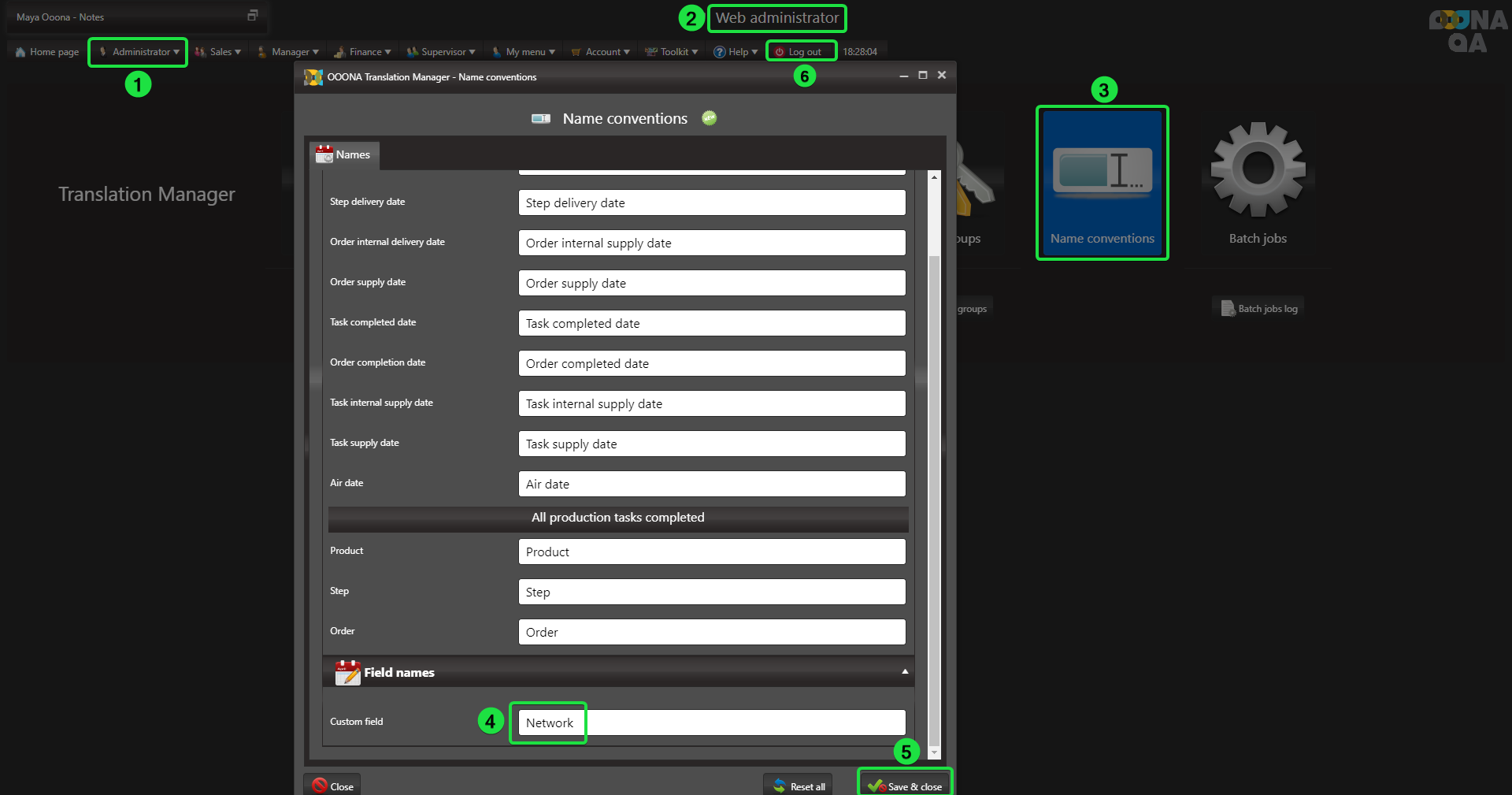Click the Custom field Network input
1512x795 pixels.
pos(711,723)
